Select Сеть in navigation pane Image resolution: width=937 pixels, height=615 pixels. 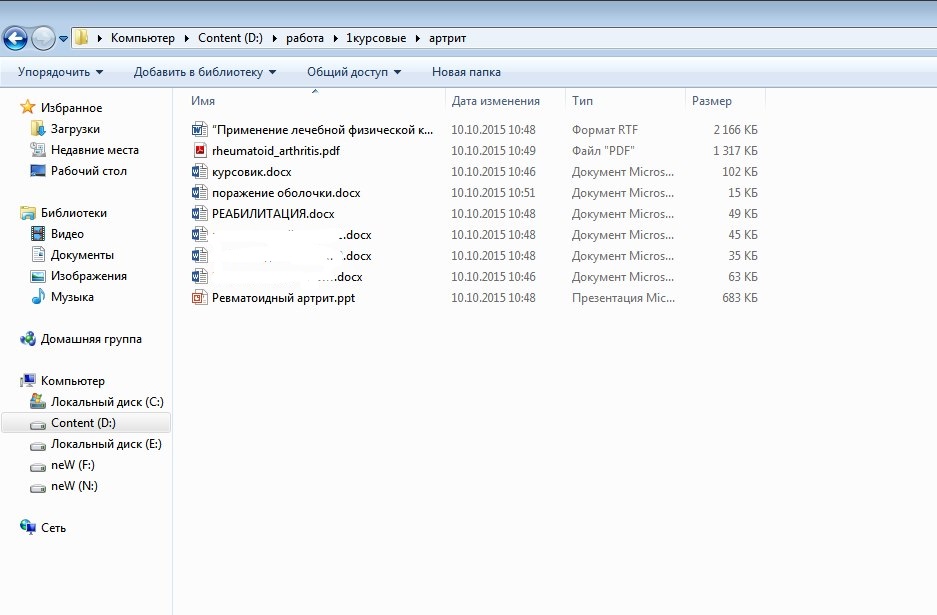(53, 528)
